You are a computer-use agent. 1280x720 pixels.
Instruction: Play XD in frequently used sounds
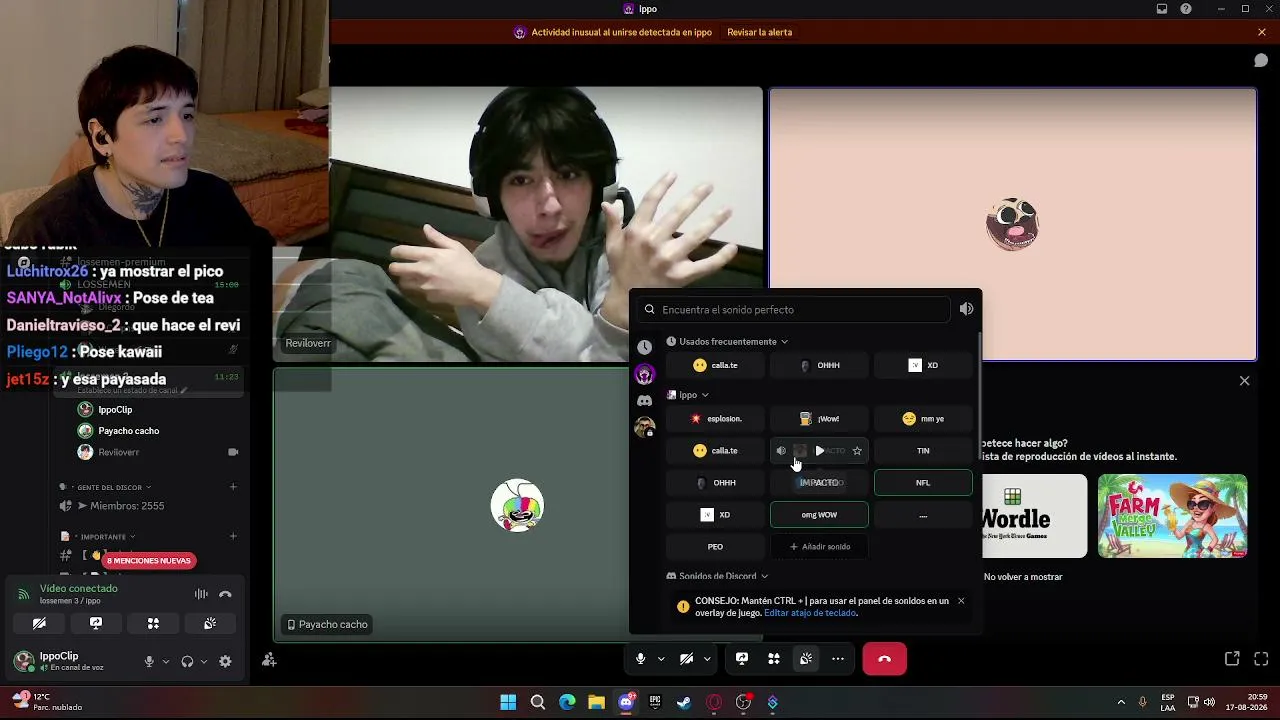[x=923, y=365]
